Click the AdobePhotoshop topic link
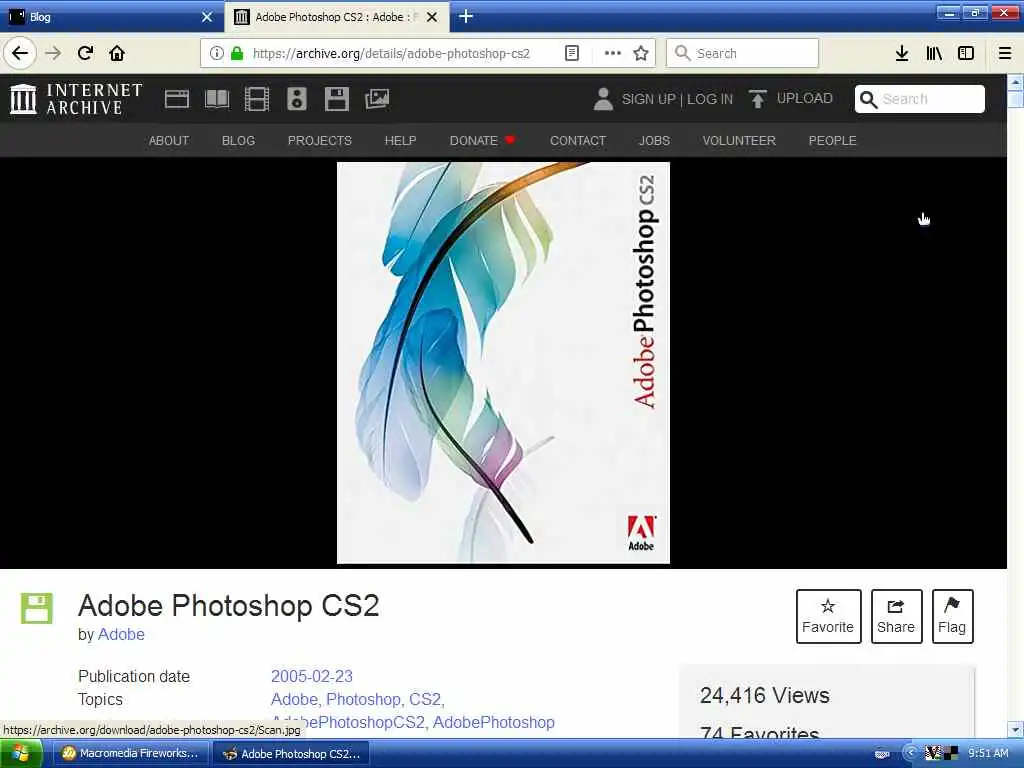The width and height of the screenshot is (1024, 768). [494, 722]
